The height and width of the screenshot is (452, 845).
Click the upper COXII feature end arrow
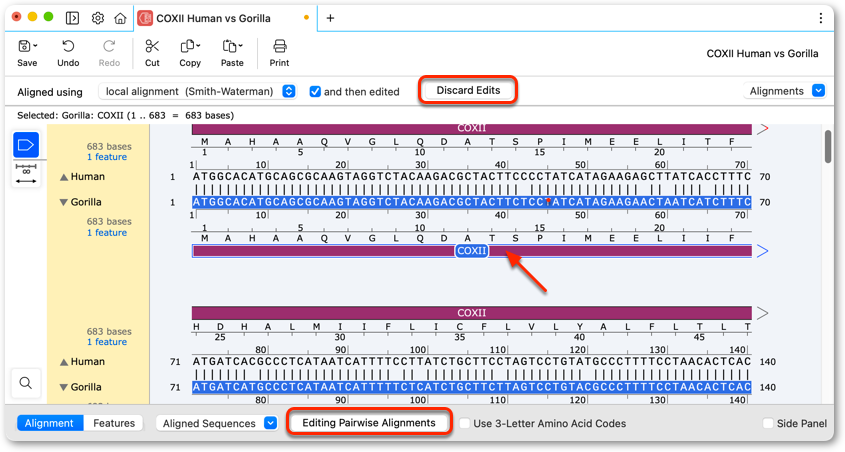point(762,129)
